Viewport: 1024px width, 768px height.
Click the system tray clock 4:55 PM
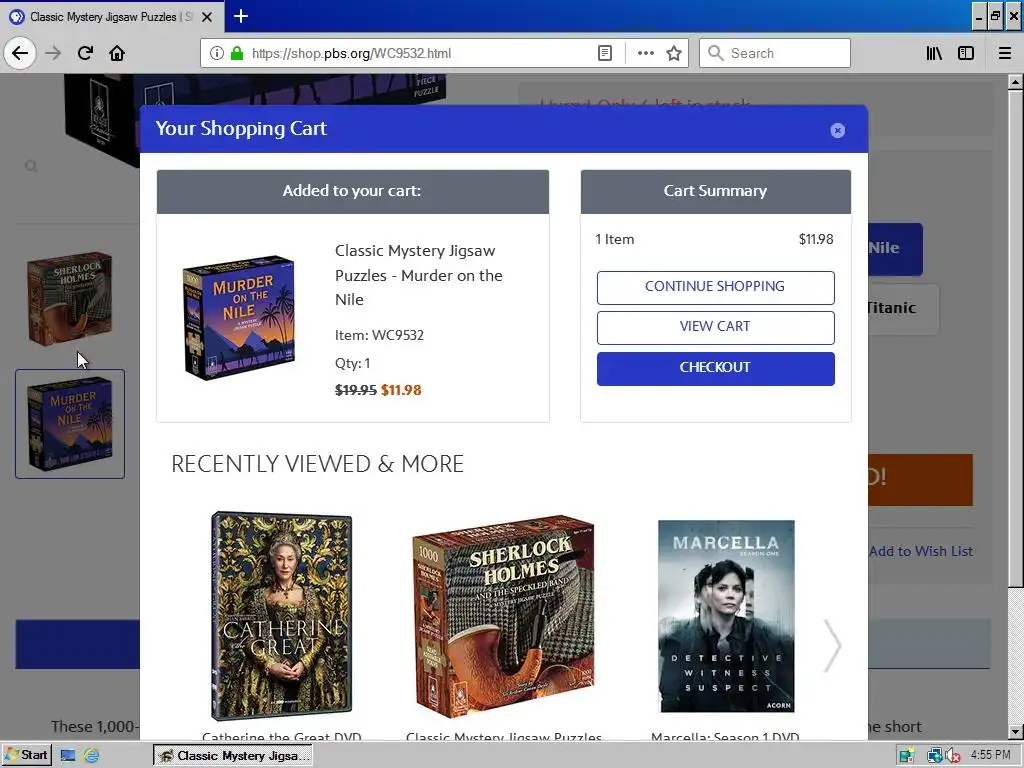coord(990,755)
